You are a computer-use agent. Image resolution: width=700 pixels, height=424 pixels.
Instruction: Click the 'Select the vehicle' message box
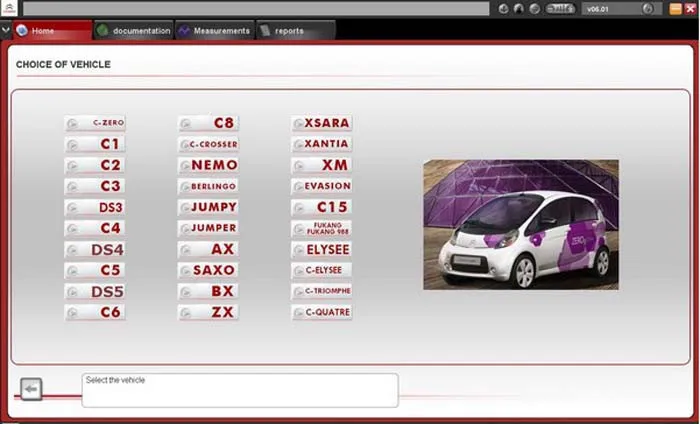tap(240, 391)
